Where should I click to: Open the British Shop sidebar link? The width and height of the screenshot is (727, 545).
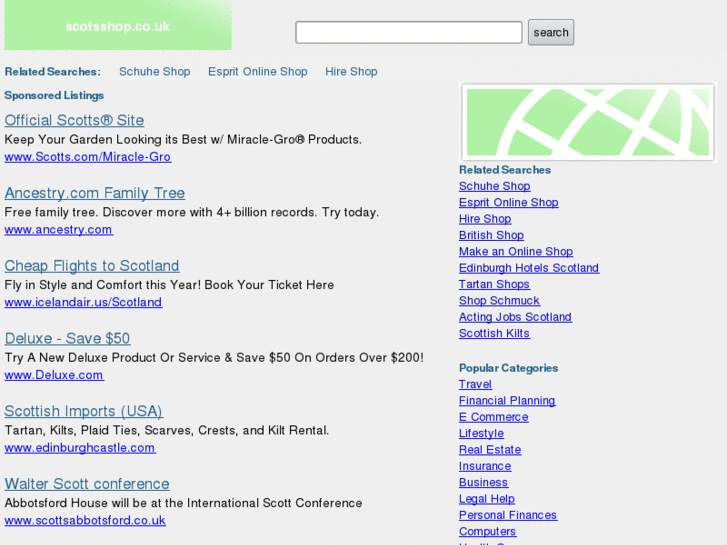point(491,235)
